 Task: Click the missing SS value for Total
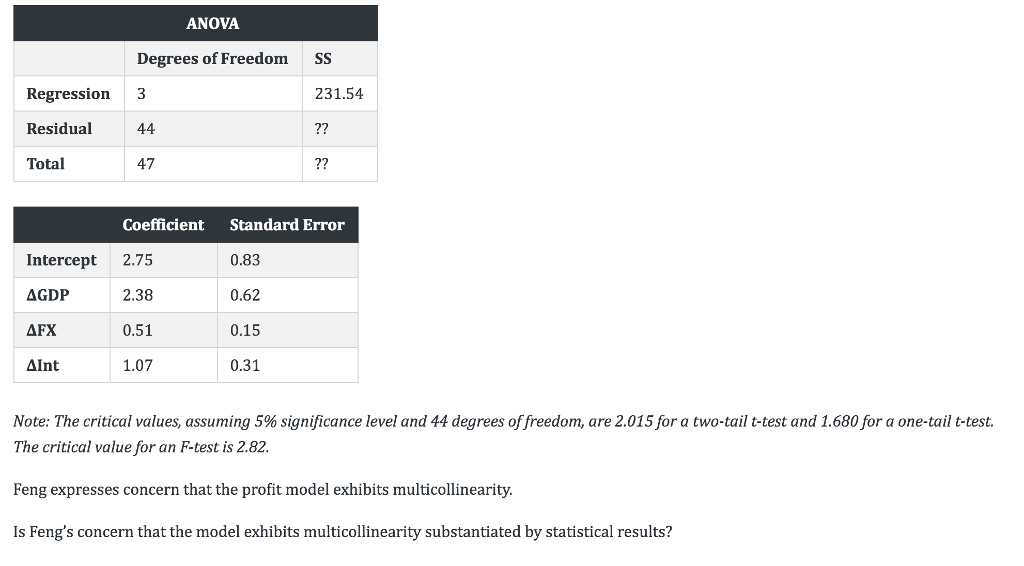(x=322, y=164)
